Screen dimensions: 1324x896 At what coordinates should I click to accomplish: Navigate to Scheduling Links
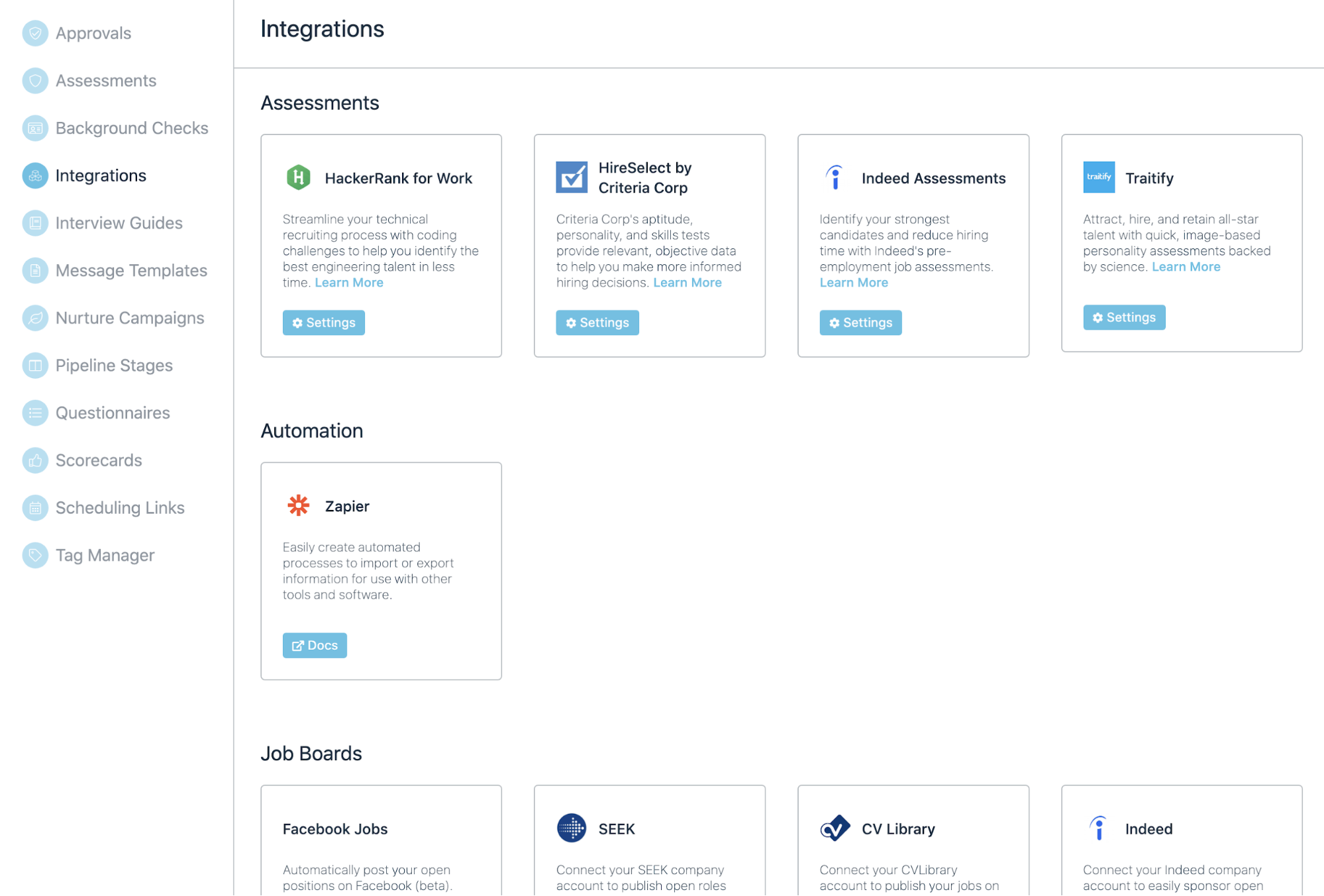click(x=120, y=508)
